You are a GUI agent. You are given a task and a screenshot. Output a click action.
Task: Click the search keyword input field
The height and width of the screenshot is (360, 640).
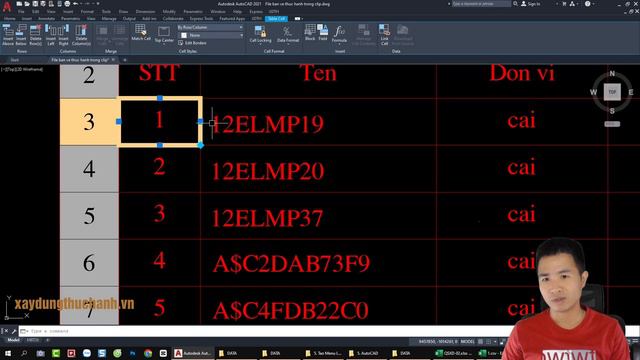point(481,4)
